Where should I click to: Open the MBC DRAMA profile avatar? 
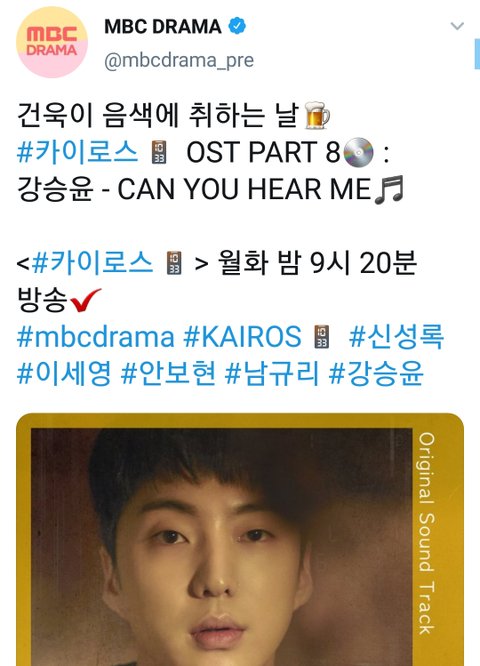52,42
